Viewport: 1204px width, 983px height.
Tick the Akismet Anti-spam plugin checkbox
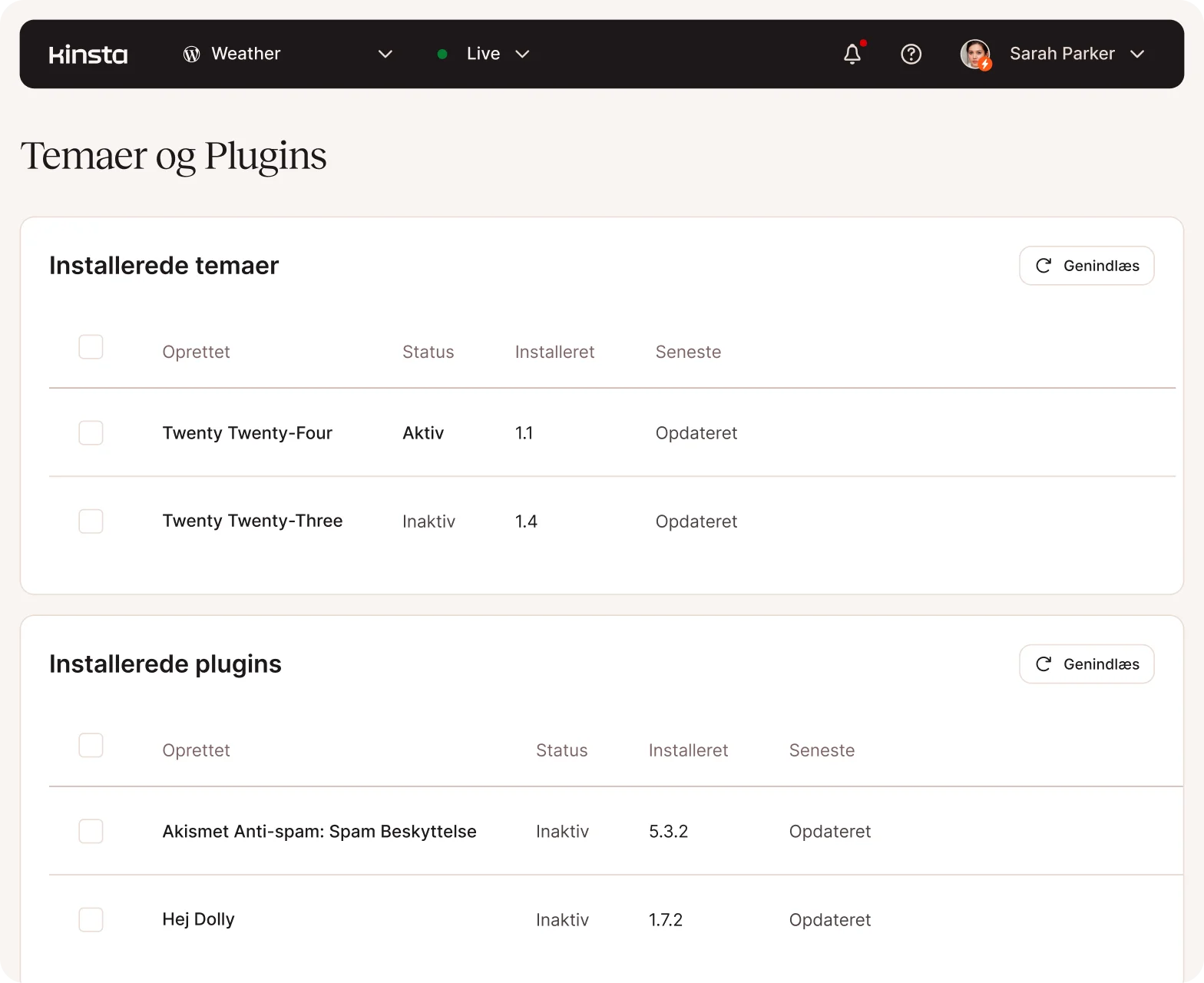click(91, 831)
